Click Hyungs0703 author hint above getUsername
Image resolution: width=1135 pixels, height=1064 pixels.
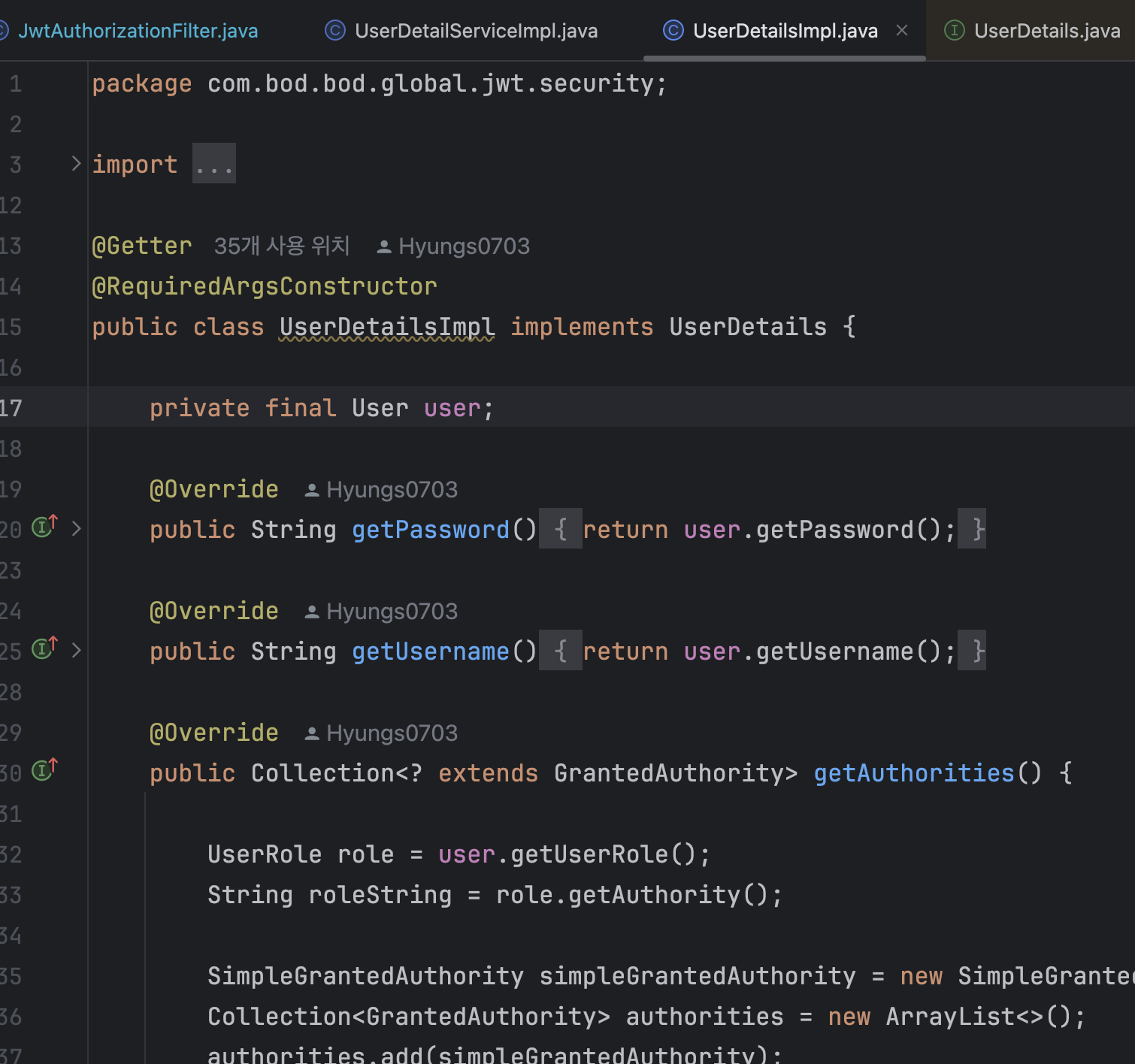392,612
